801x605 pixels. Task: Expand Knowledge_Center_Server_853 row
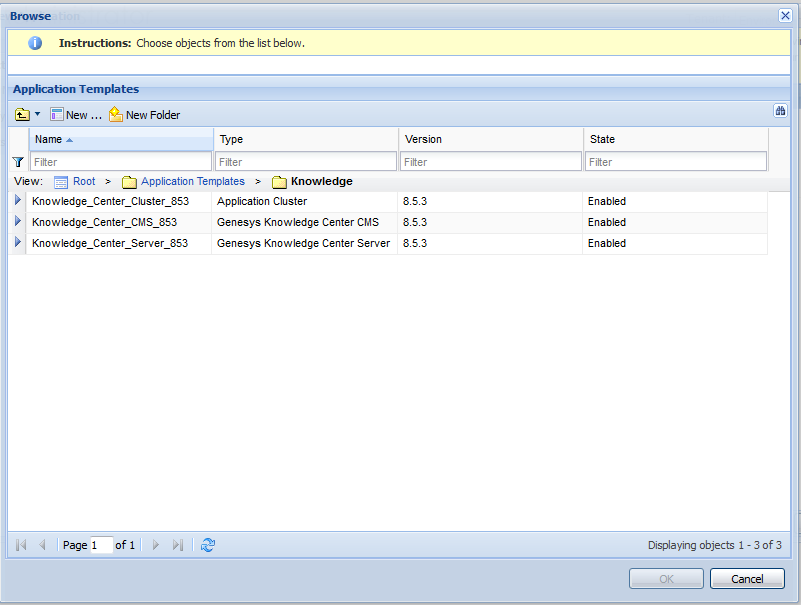(17, 243)
